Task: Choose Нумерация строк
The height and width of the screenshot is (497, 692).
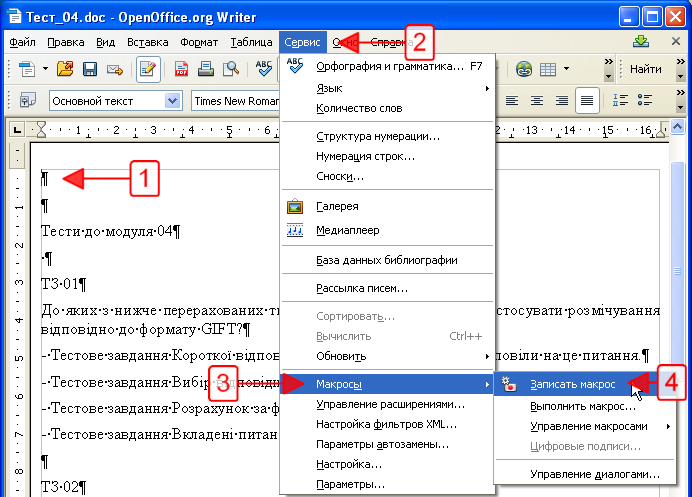Action: coord(387,156)
